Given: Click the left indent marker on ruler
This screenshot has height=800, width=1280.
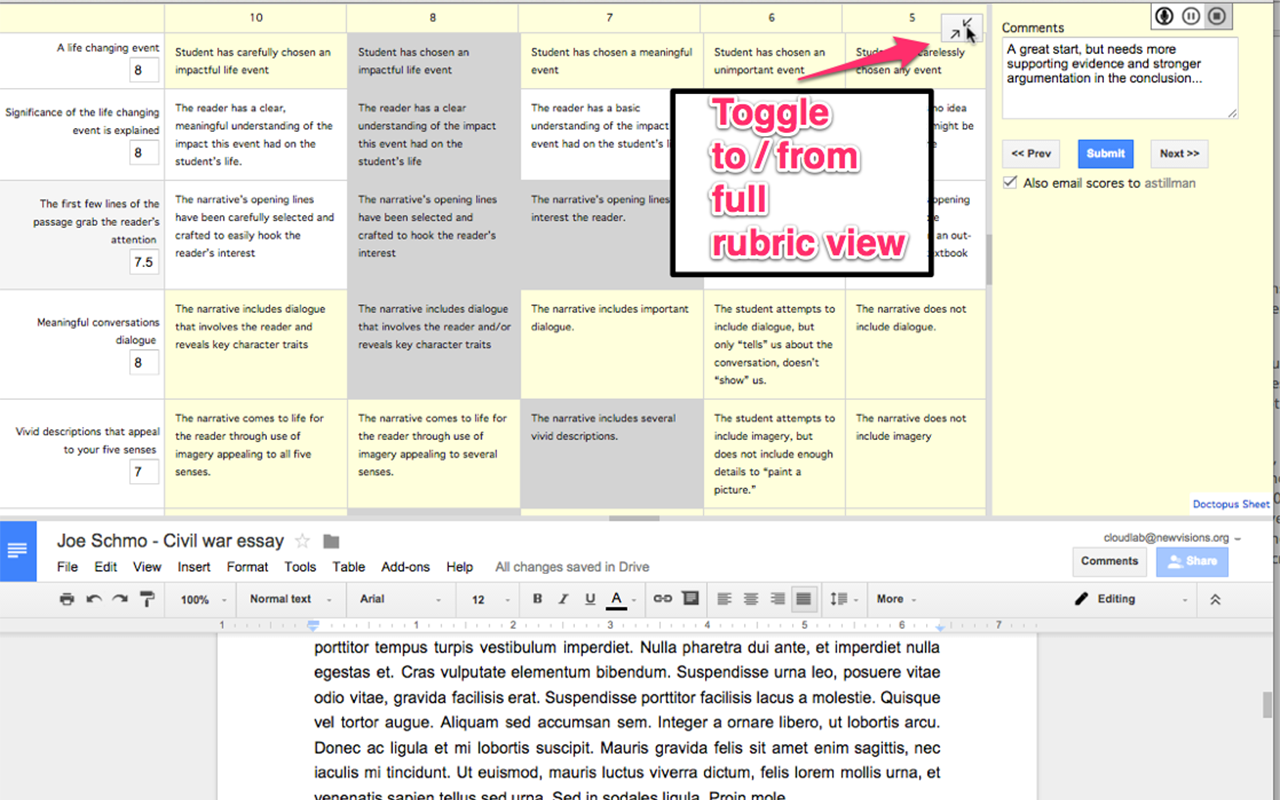Looking at the screenshot, I should pos(313,626).
